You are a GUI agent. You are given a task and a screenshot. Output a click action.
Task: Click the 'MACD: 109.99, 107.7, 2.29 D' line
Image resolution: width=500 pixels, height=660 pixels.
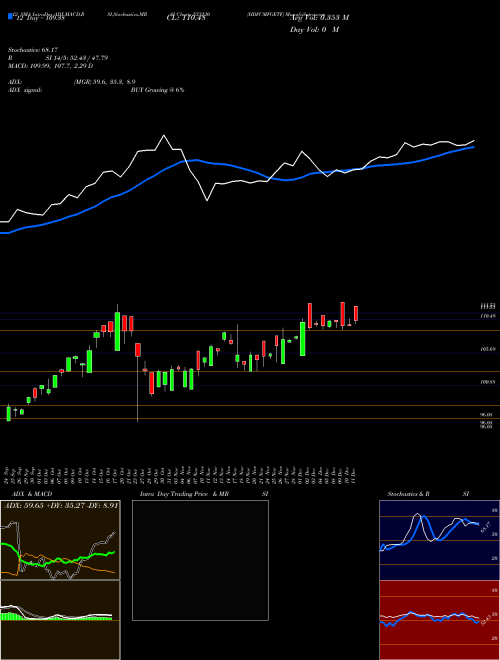pyautogui.click(x=51, y=66)
